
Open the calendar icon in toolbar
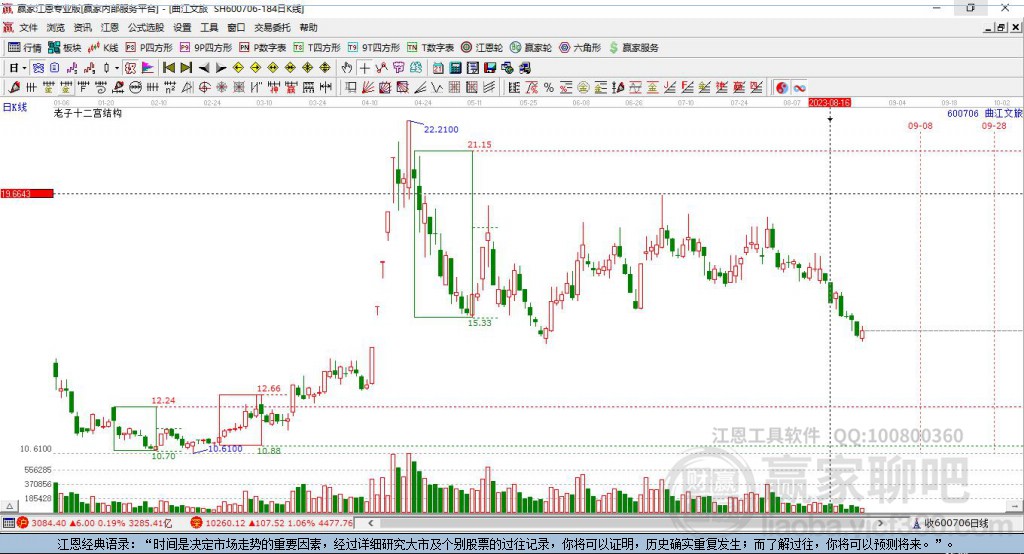[438, 68]
